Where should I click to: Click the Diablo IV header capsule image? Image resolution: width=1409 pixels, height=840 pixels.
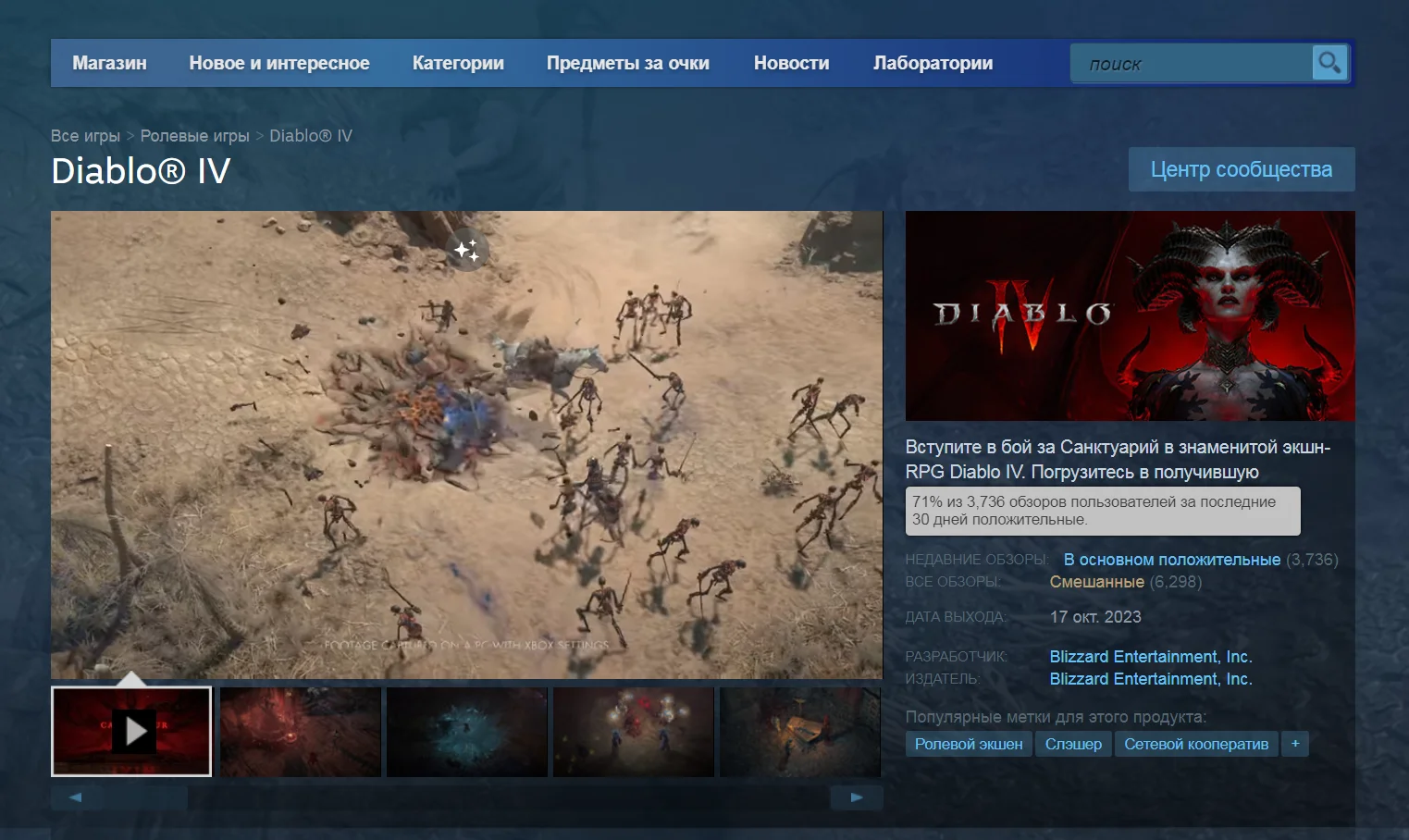[1130, 315]
